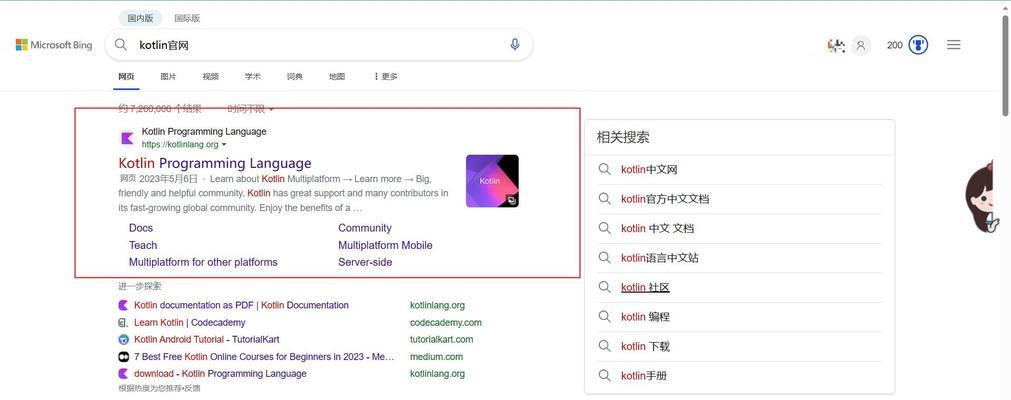Search related term kotlin官方中文文档
This screenshot has width=1011, height=400.
[x=665, y=199]
